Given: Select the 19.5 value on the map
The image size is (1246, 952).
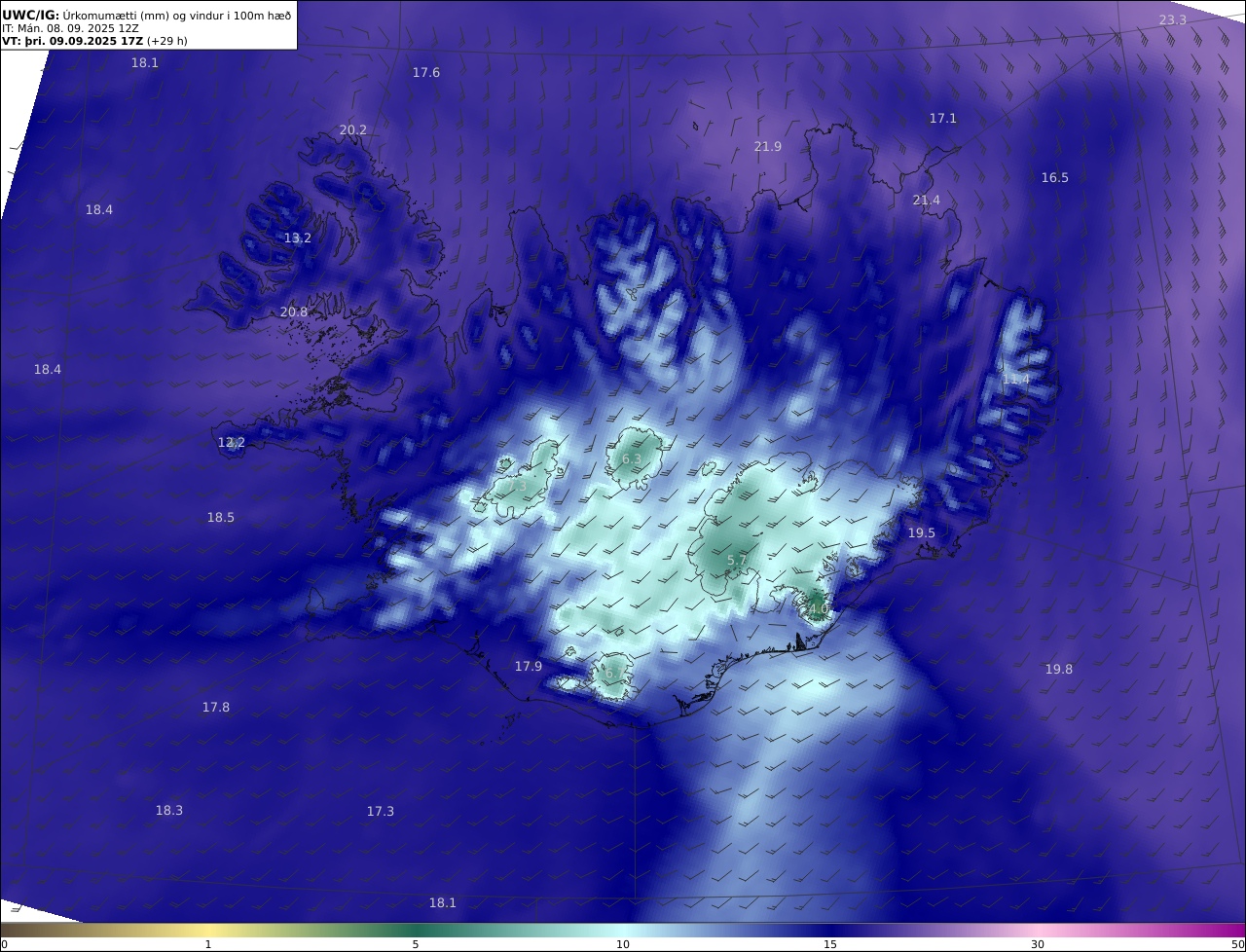Looking at the screenshot, I should tap(922, 533).
